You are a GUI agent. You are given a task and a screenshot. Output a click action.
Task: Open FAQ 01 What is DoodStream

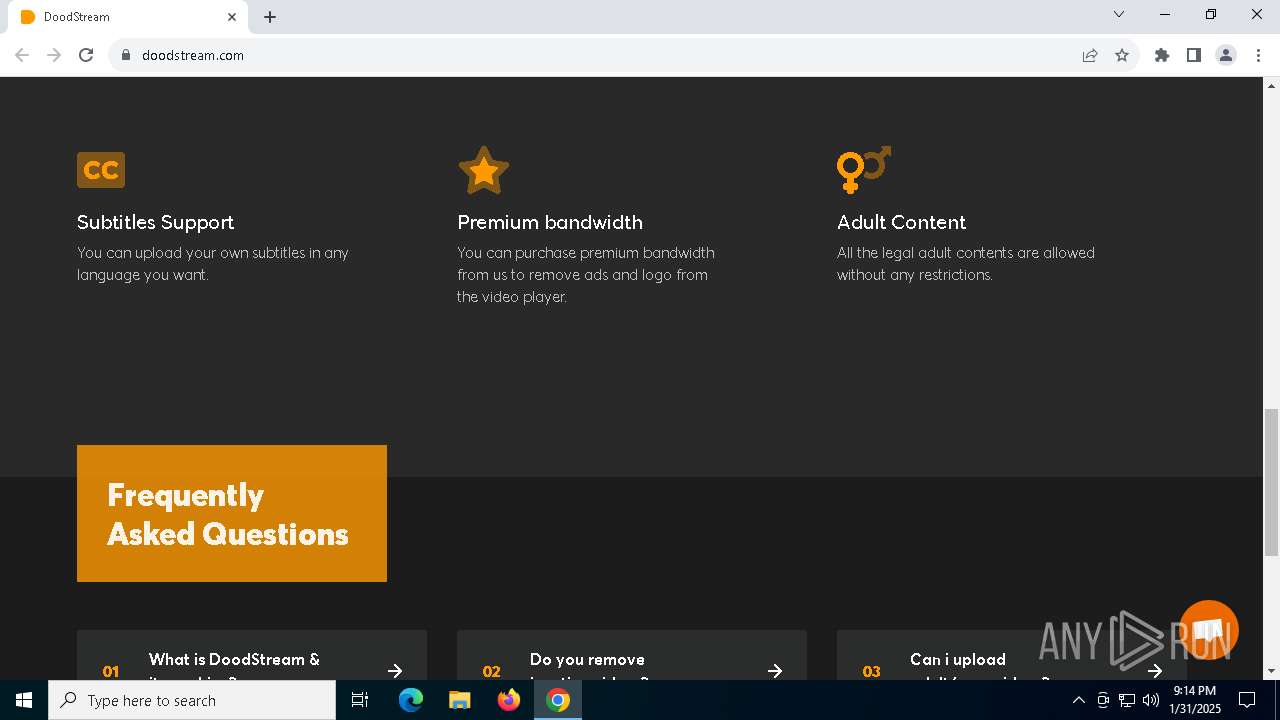tap(252, 656)
